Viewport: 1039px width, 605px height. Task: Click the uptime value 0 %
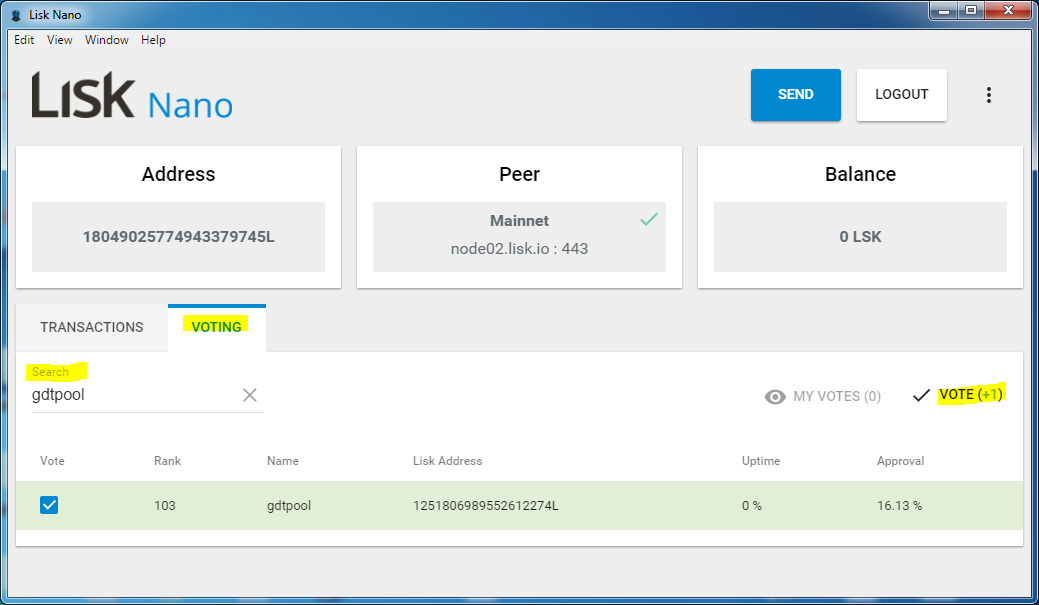coord(752,506)
